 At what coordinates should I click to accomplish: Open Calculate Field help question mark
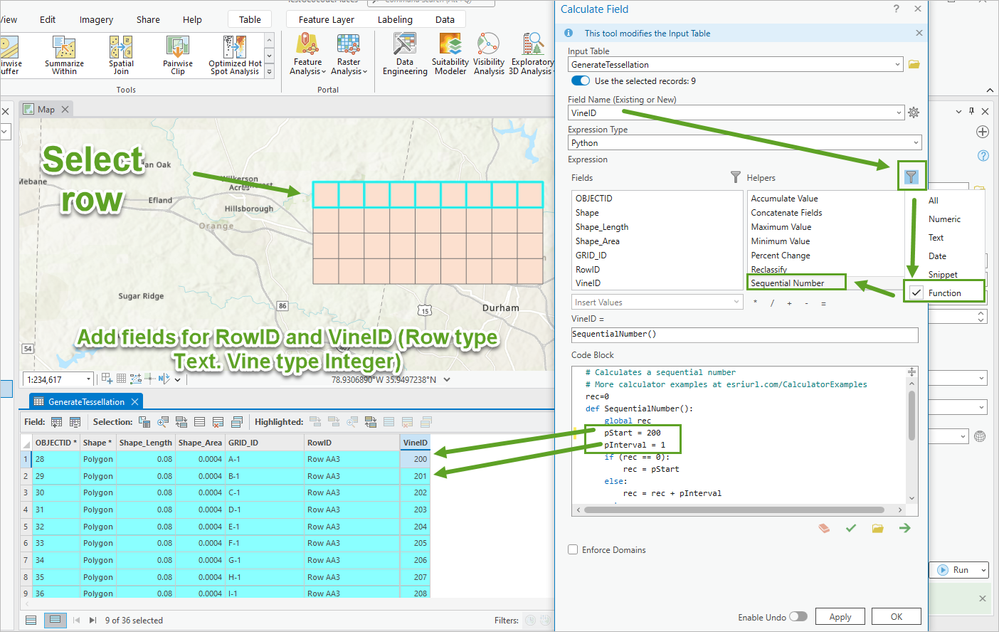(896, 9)
